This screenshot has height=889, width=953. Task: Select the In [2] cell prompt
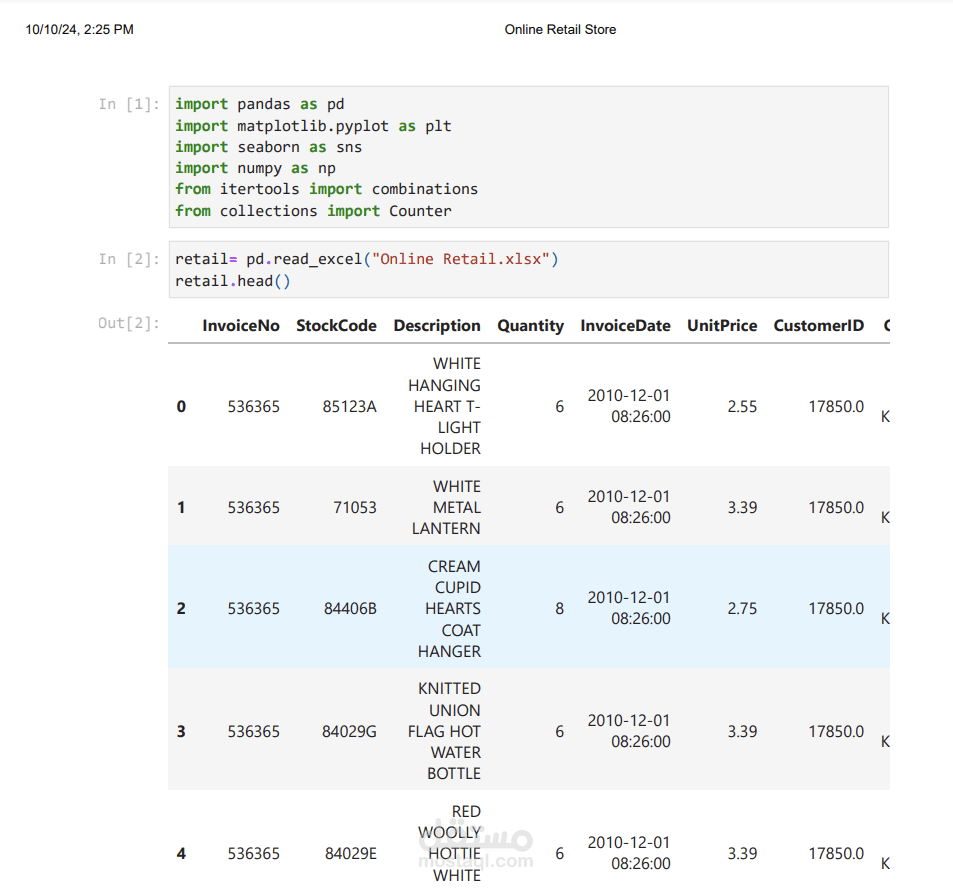129,259
